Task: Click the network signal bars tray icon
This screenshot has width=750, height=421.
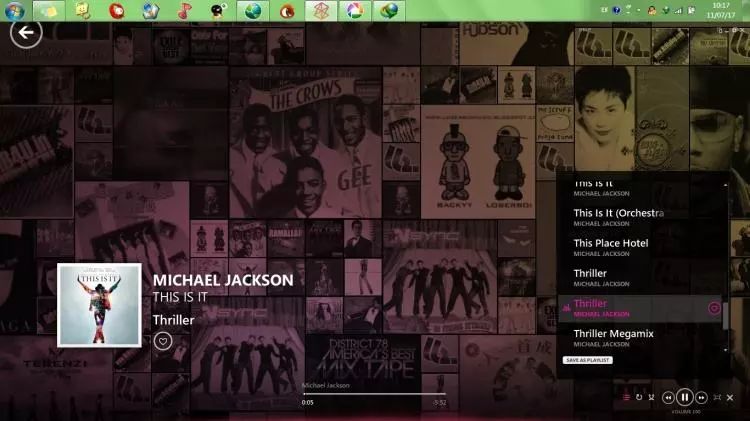Action: 678,10
